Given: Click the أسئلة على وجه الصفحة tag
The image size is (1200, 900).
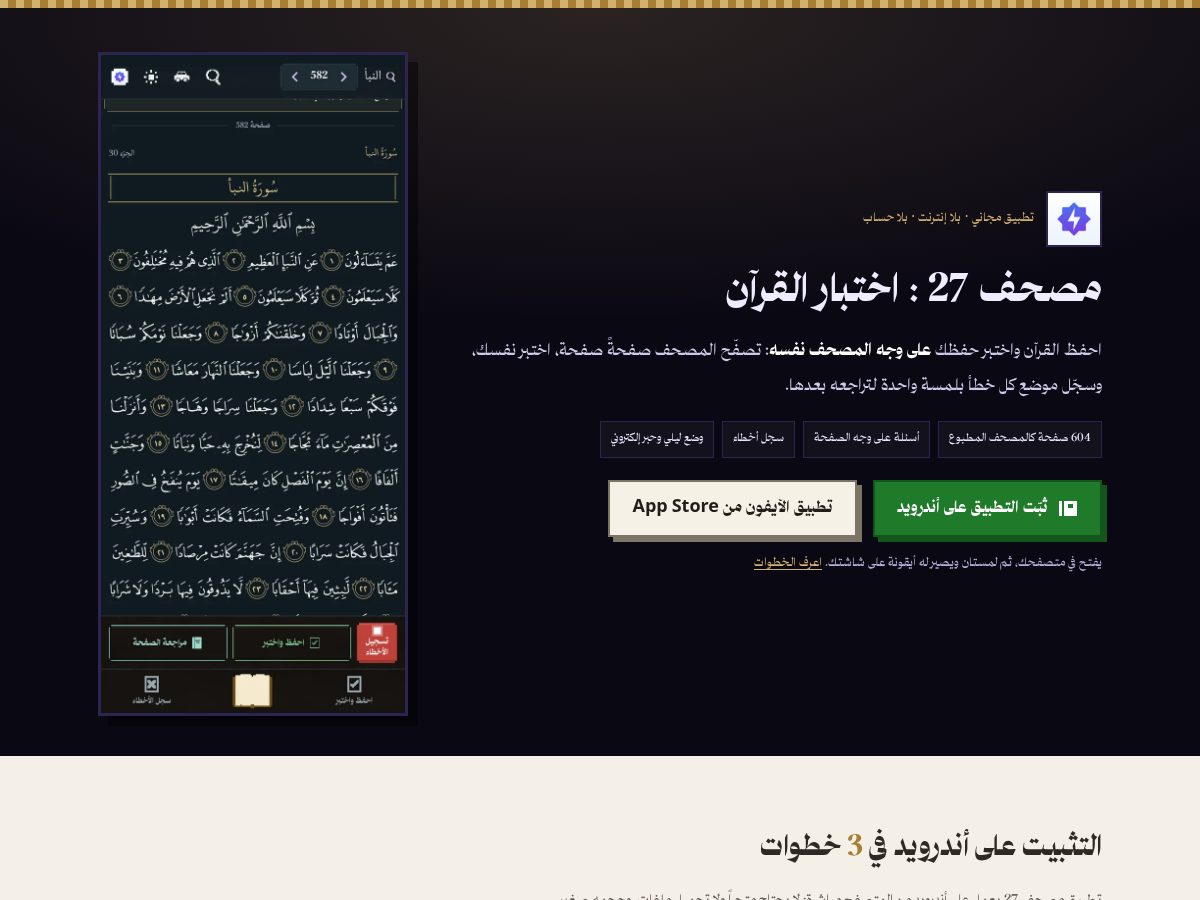Looking at the screenshot, I should coord(866,439).
